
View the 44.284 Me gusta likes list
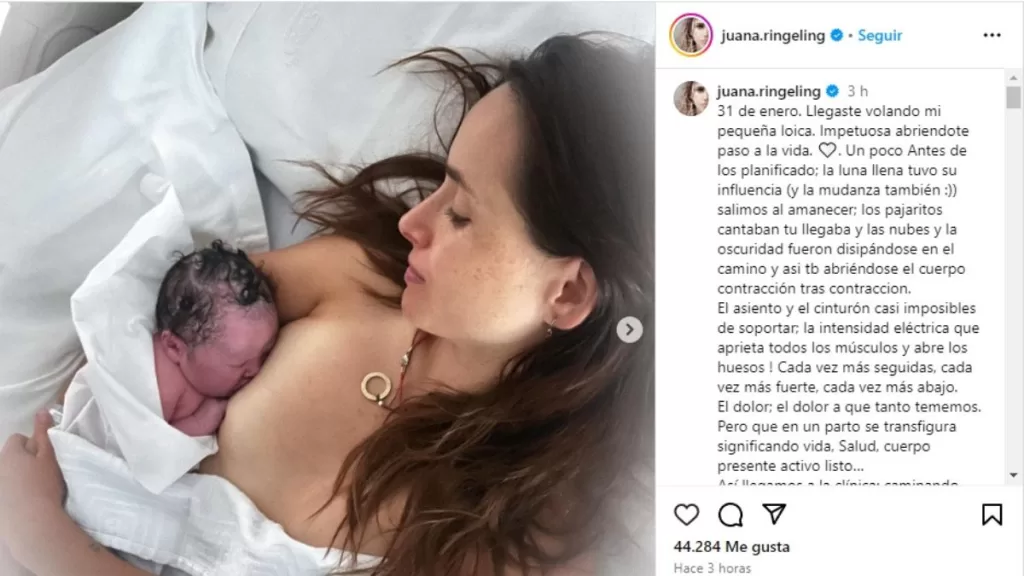pos(731,547)
